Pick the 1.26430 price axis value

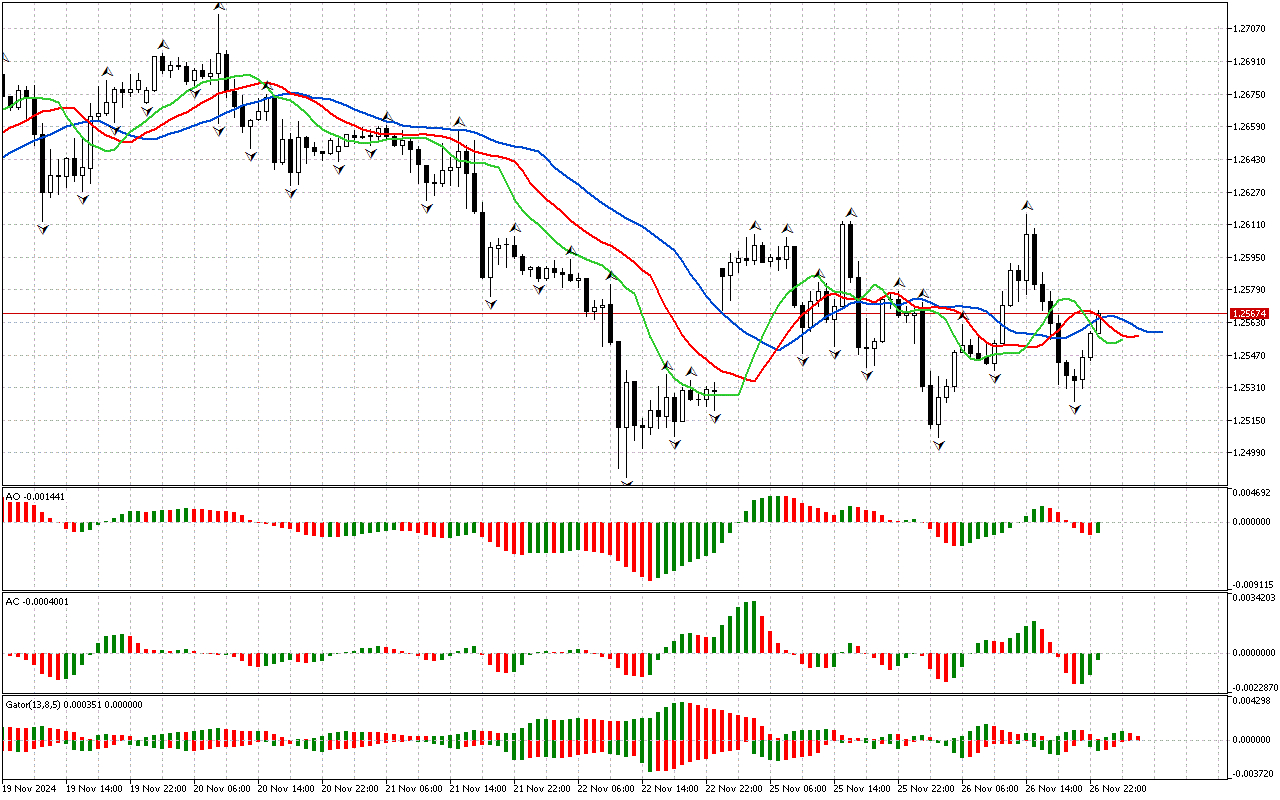pos(1251,160)
